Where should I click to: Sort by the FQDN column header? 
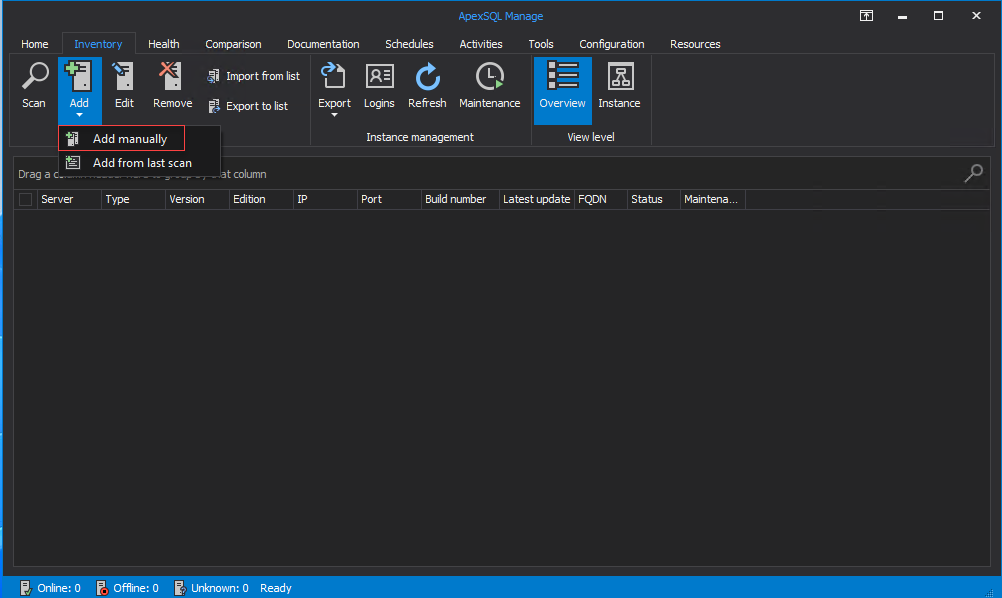coord(601,199)
